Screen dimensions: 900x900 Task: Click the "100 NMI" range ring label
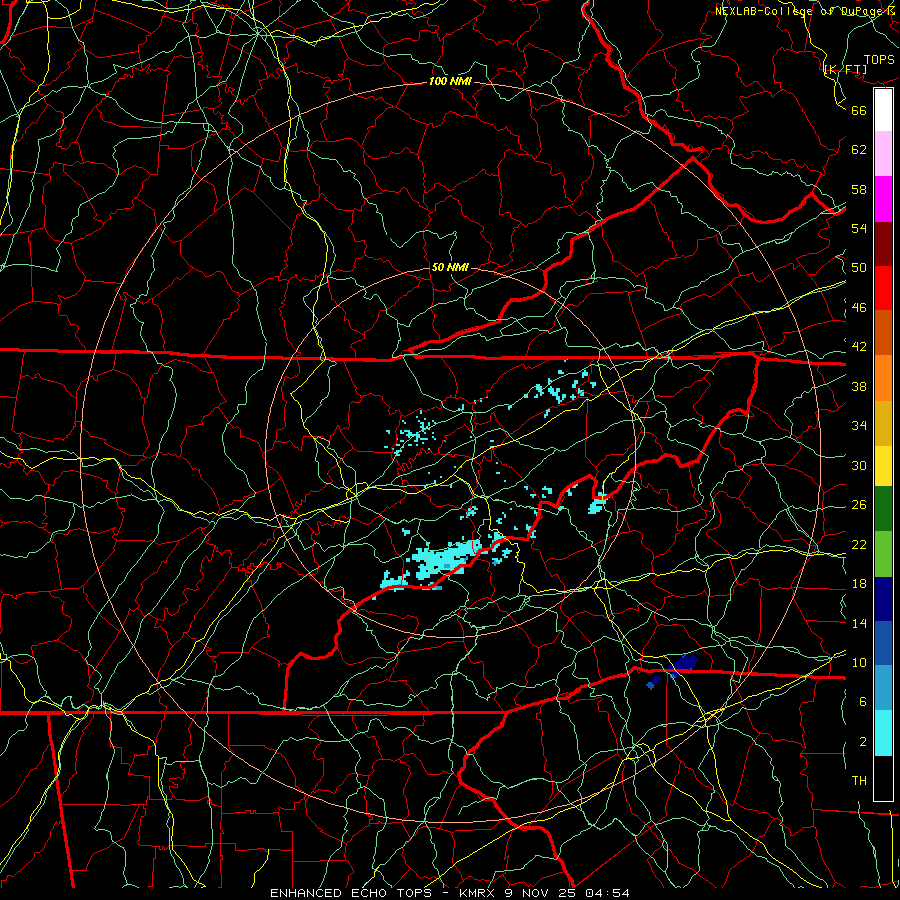click(450, 82)
